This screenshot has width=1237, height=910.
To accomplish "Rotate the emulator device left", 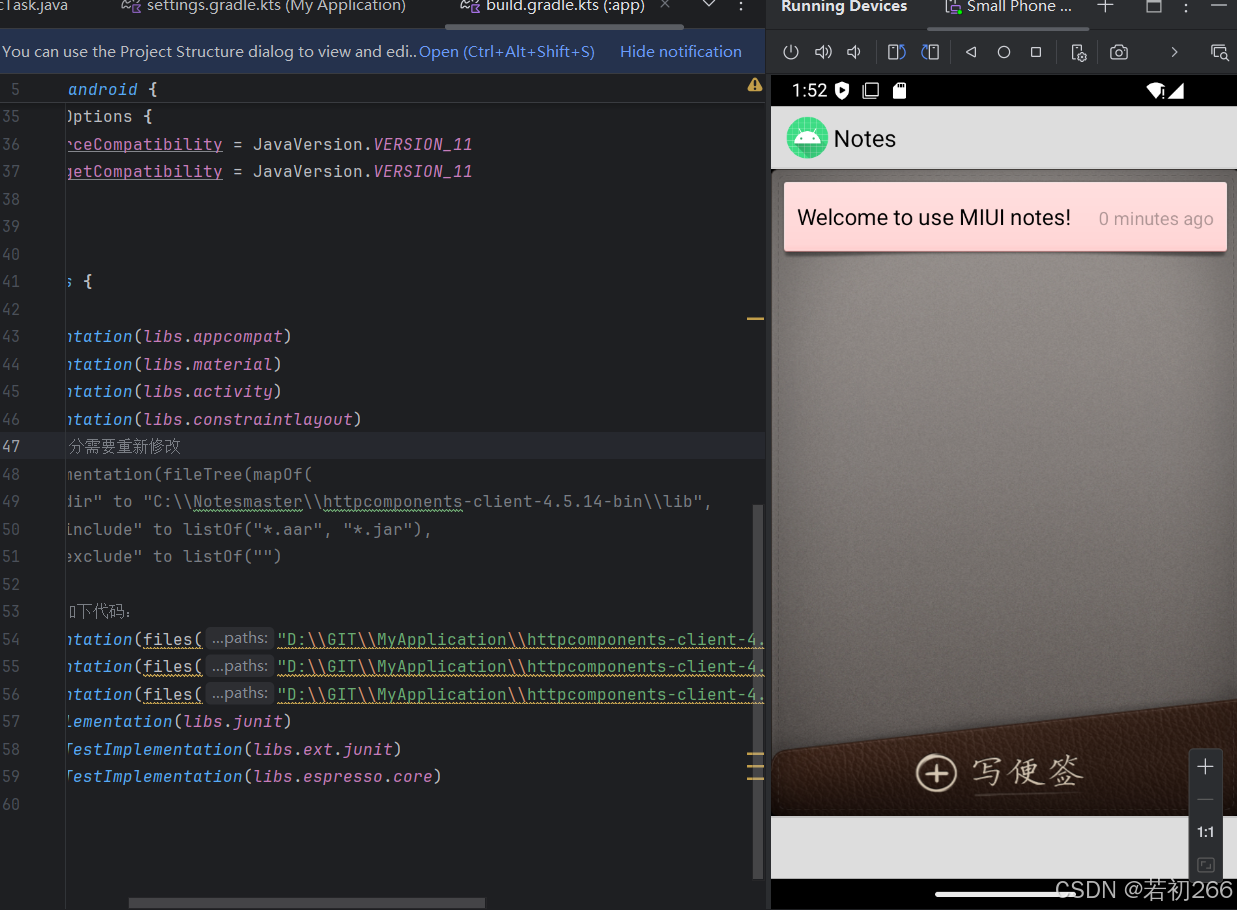I will coord(897,52).
